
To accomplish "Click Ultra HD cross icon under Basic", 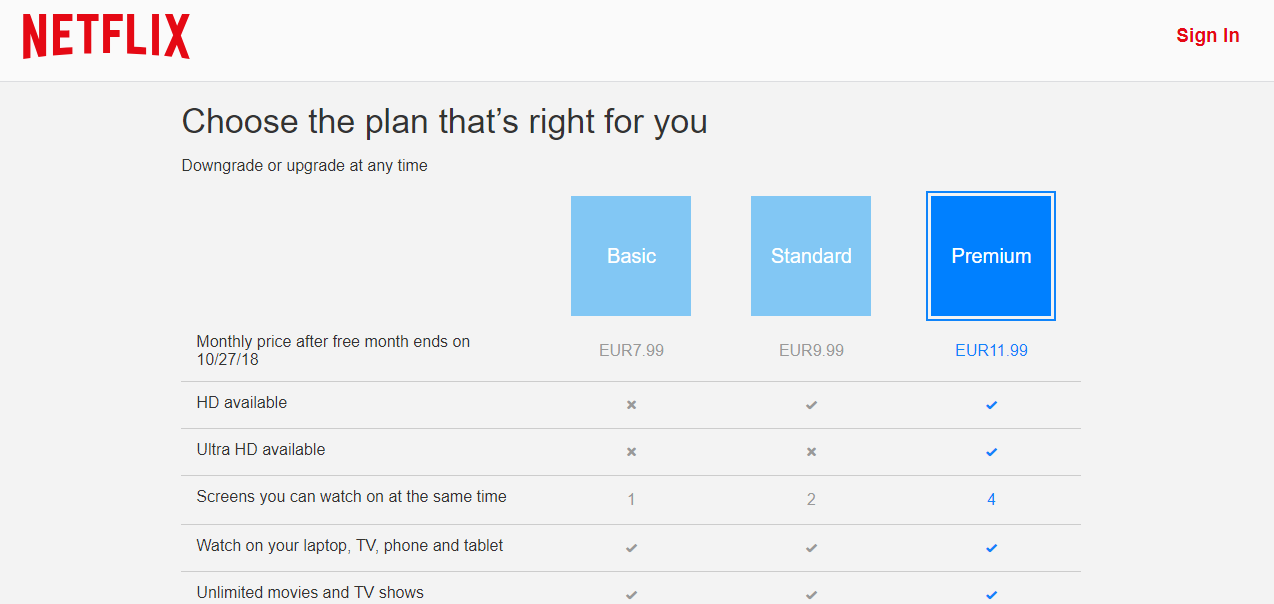I will pyautogui.click(x=631, y=452).
